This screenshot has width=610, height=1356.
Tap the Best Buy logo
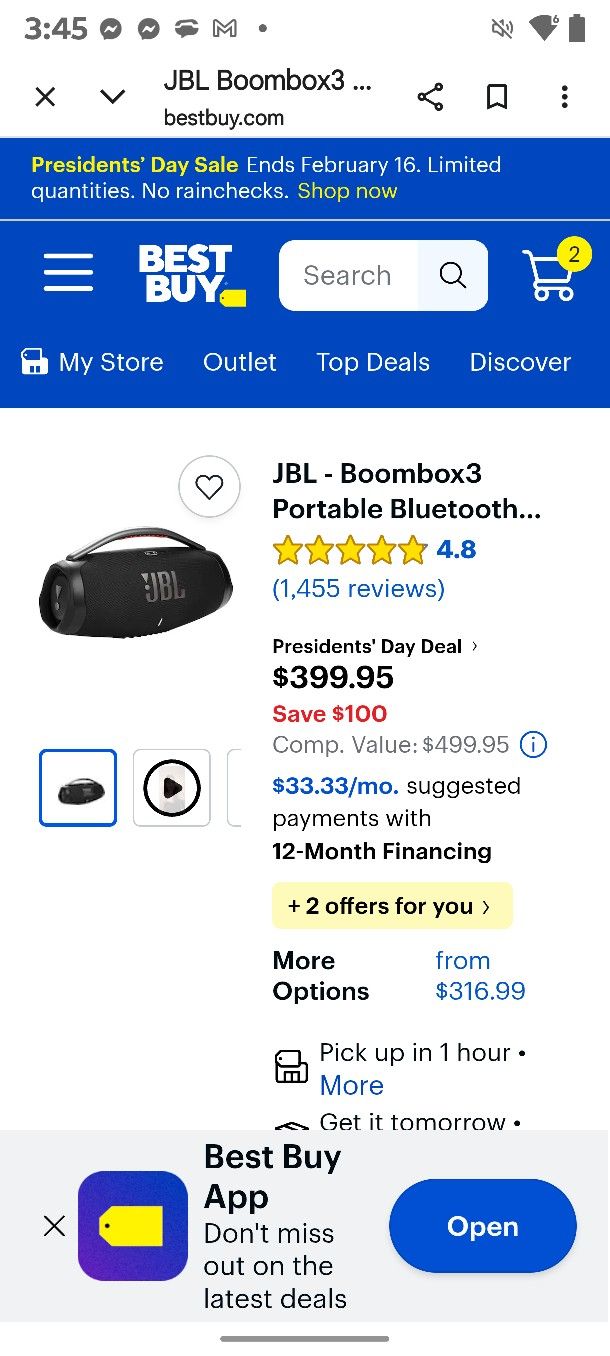(190, 275)
